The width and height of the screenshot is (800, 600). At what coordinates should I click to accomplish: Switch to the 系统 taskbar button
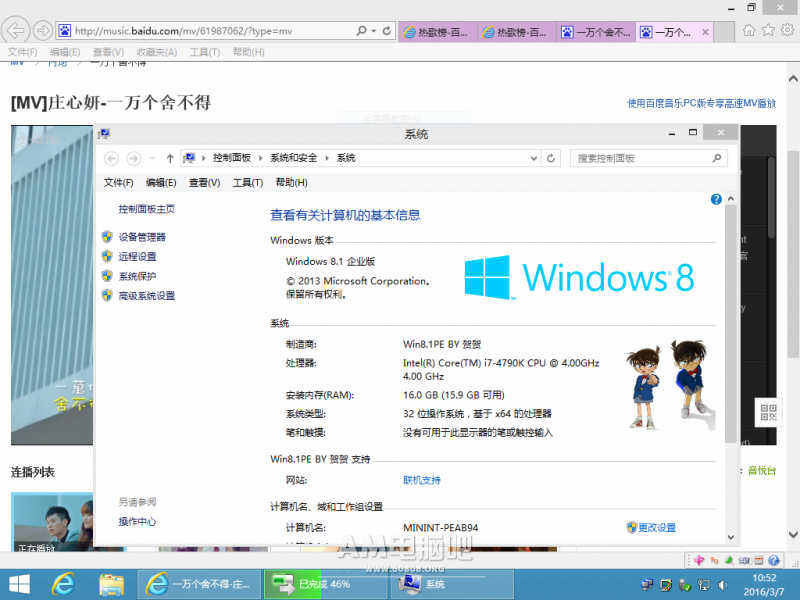tap(452, 584)
